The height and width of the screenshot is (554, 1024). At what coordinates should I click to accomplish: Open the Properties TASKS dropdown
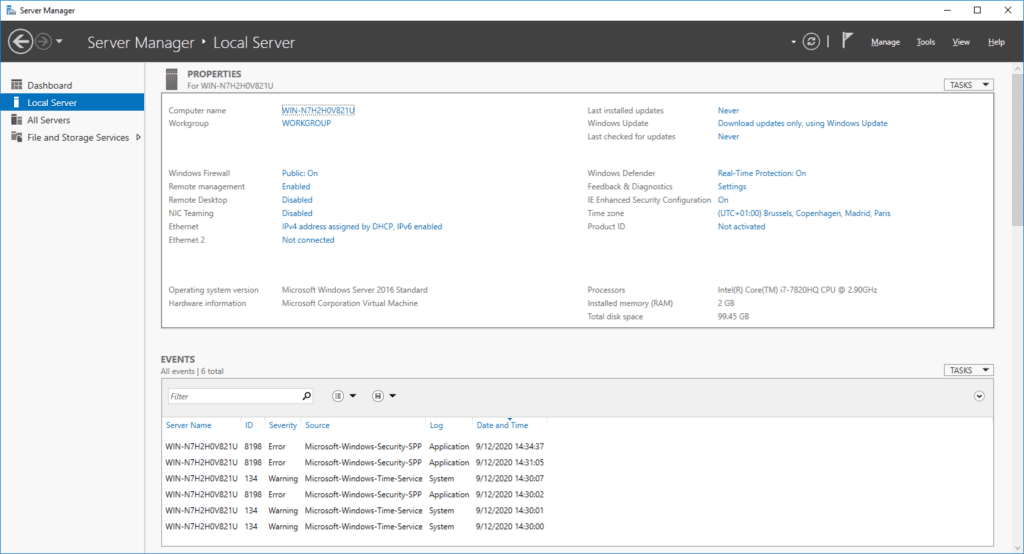(x=968, y=85)
